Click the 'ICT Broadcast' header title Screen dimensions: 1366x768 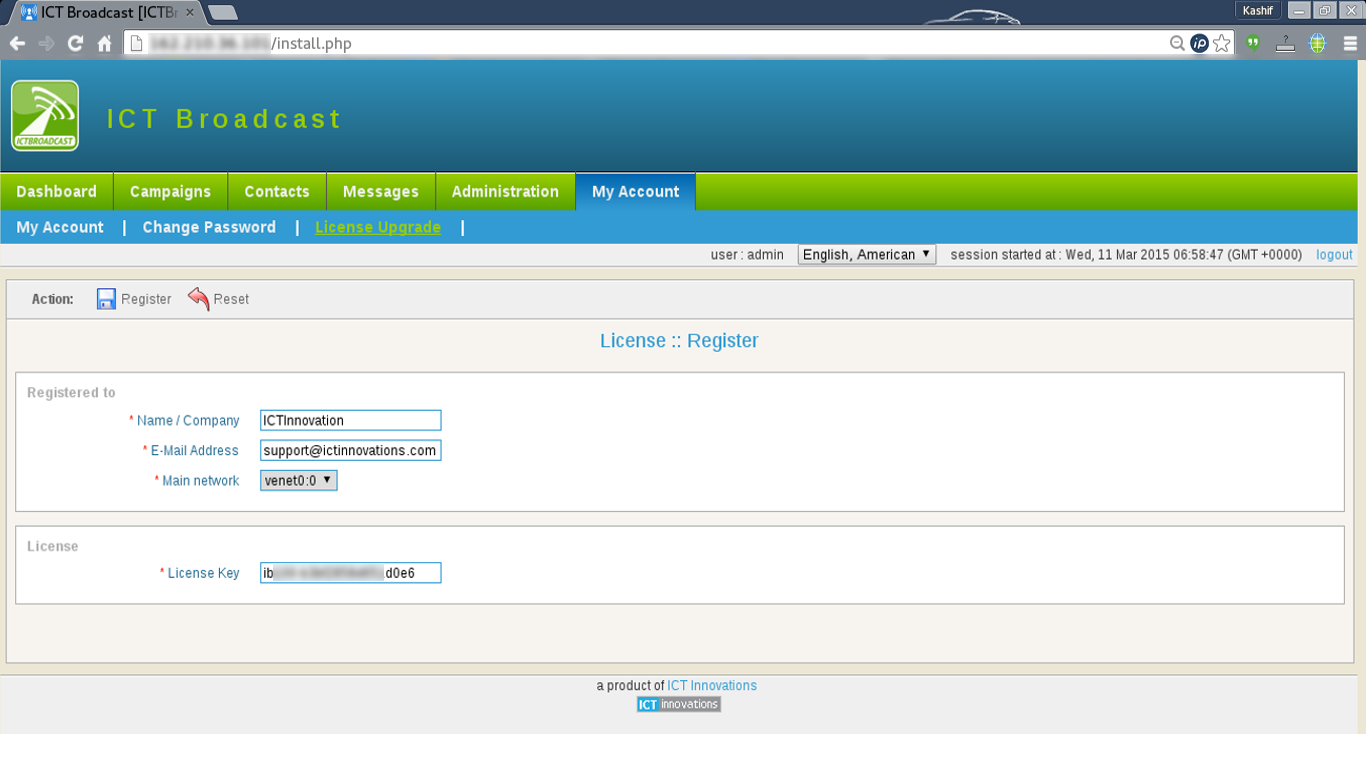(224, 119)
